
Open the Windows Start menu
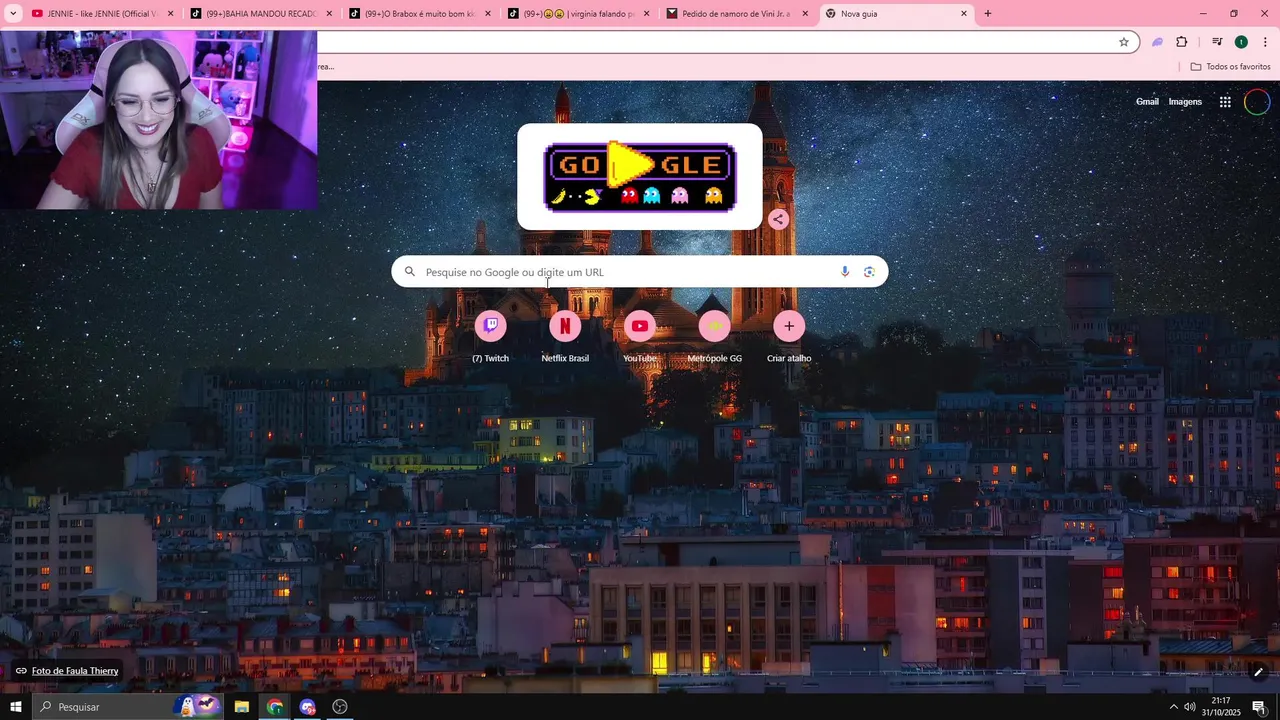point(15,707)
